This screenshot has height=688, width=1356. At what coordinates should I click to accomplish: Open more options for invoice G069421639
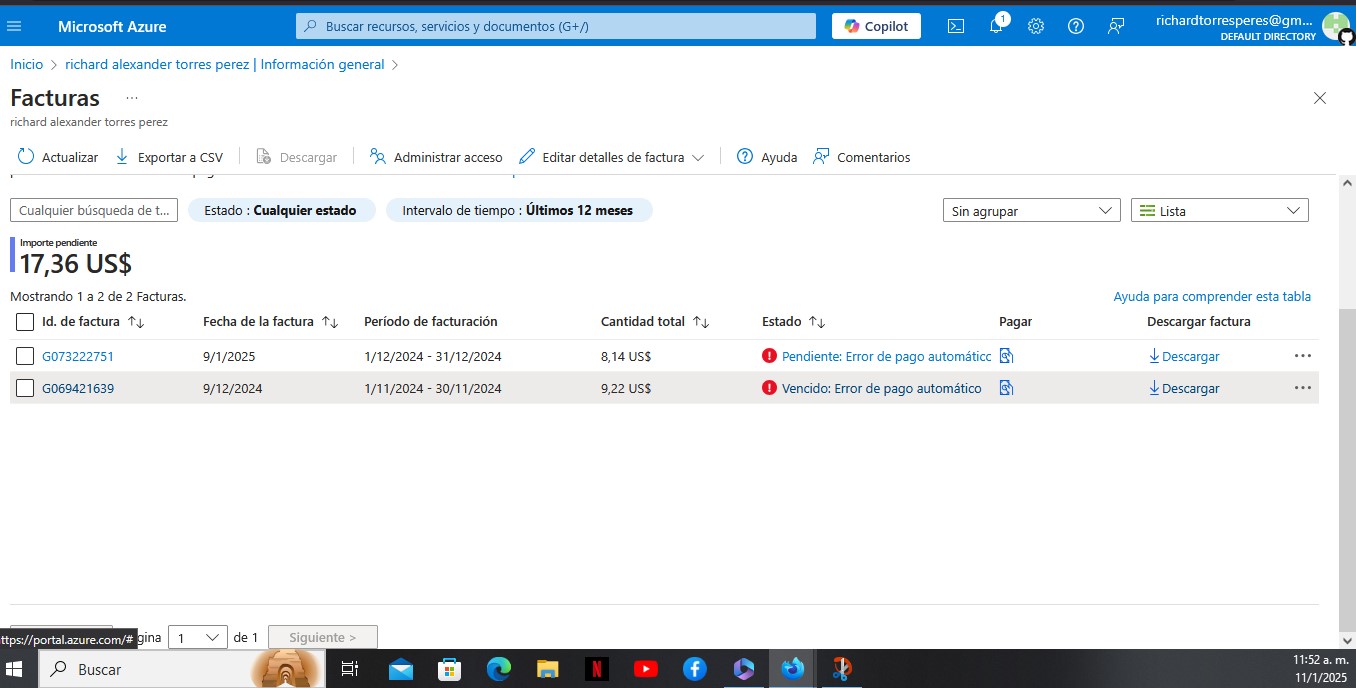(x=1302, y=388)
